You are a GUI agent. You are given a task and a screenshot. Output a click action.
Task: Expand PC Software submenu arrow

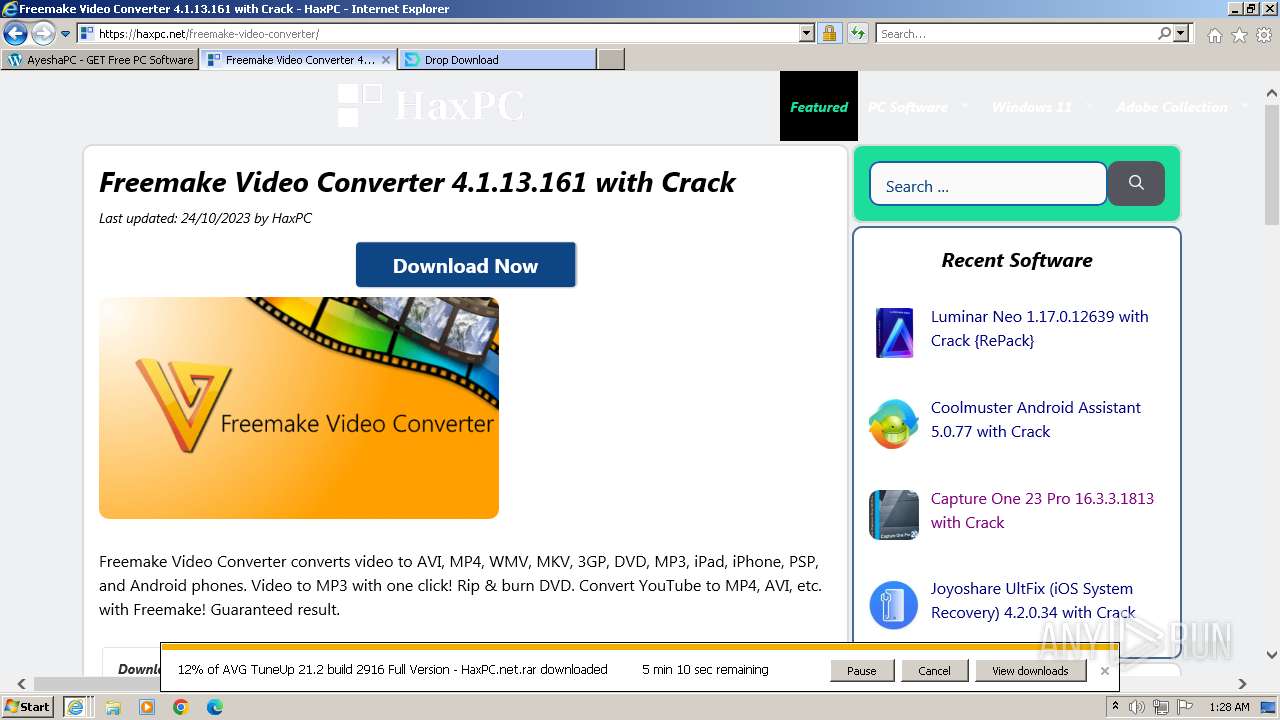[x=965, y=105]
